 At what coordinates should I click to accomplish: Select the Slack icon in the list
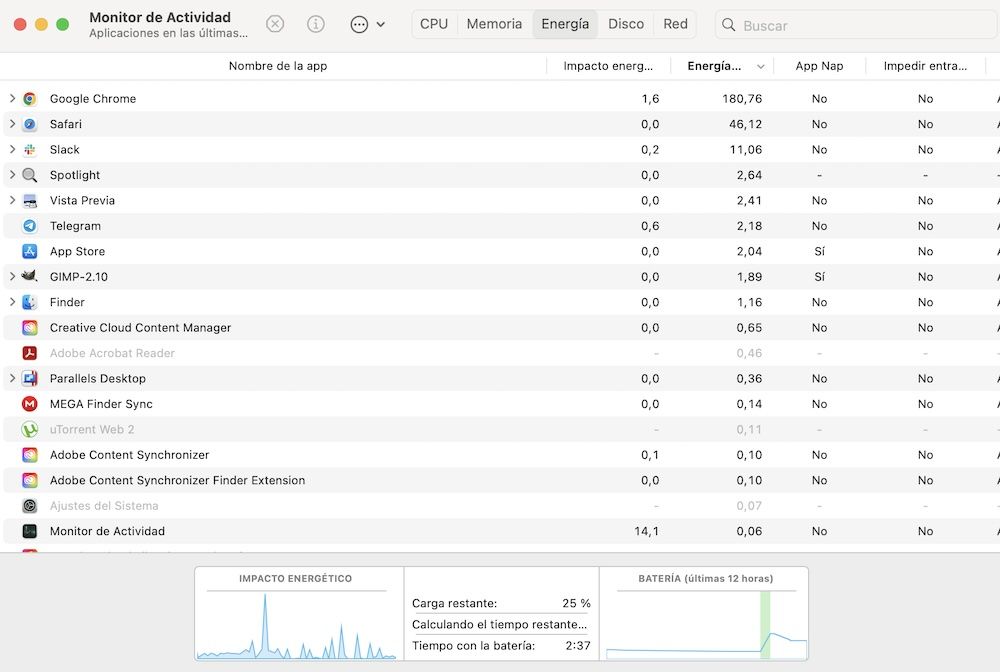point(30,149)
